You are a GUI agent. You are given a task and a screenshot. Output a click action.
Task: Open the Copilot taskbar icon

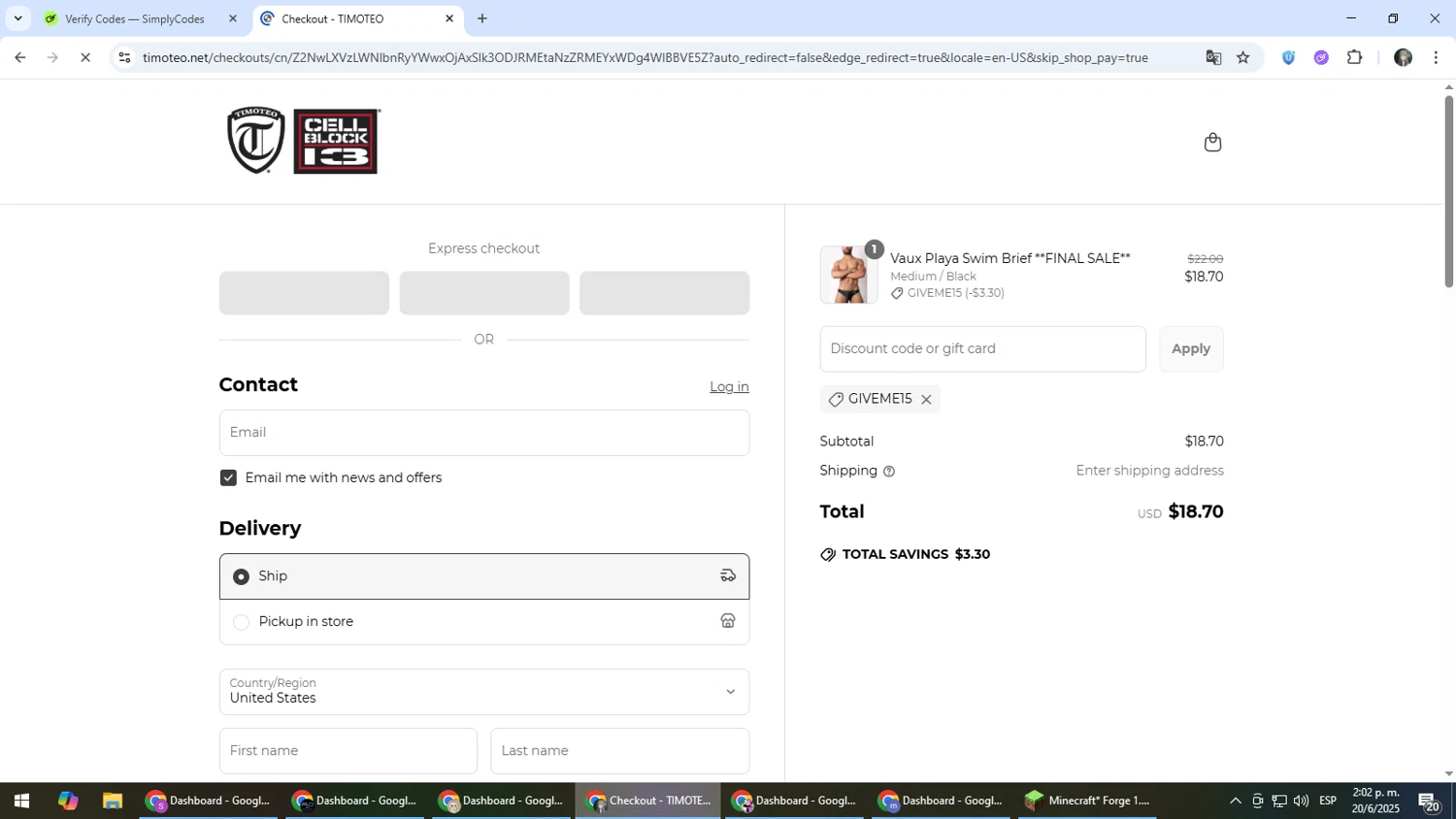pos(67,802)
